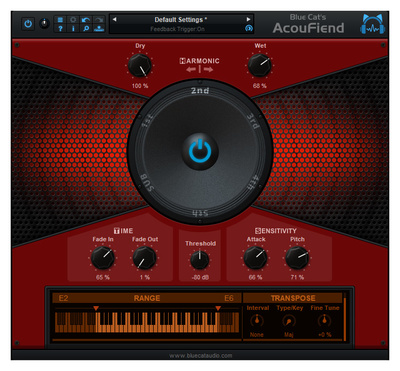Select the 'SUB' harmonic on the speaker ring
This screenshot has width=400, height=371.
point(147,182)
